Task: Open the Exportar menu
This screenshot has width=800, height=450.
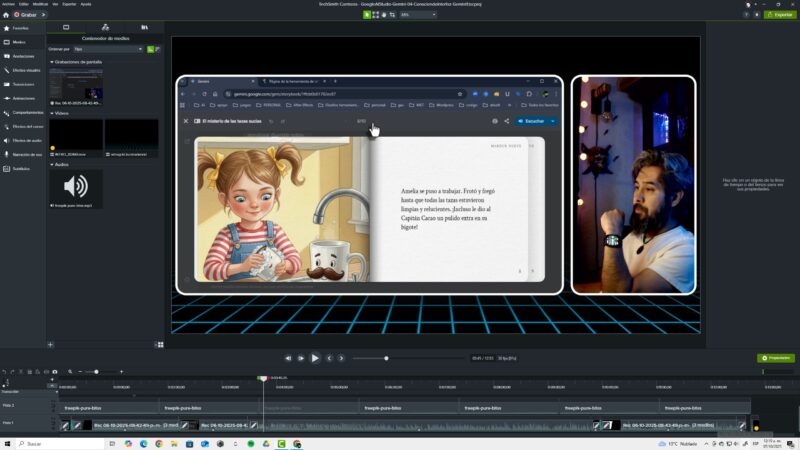Action: 69,4
